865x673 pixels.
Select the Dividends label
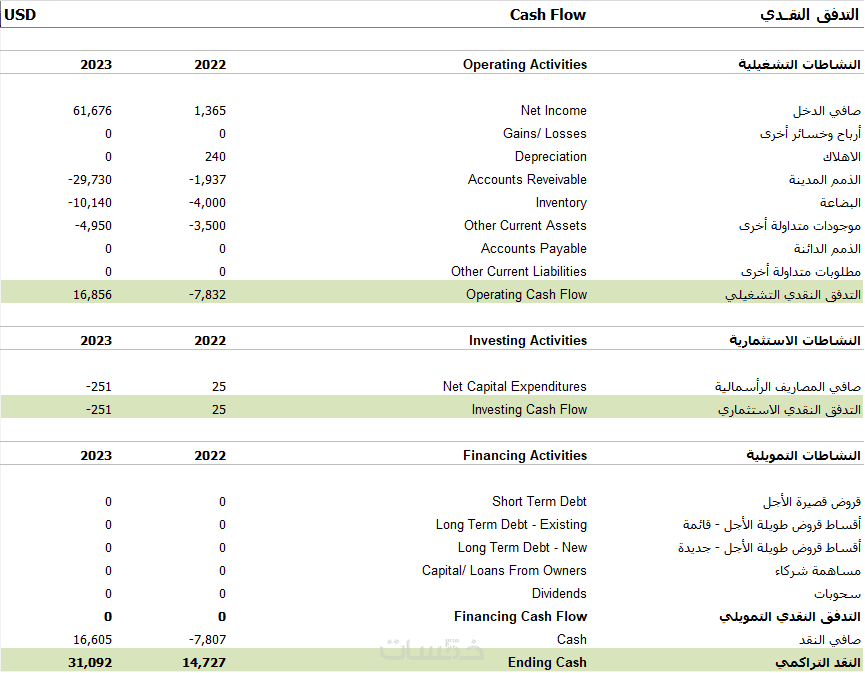click(559, 594)
